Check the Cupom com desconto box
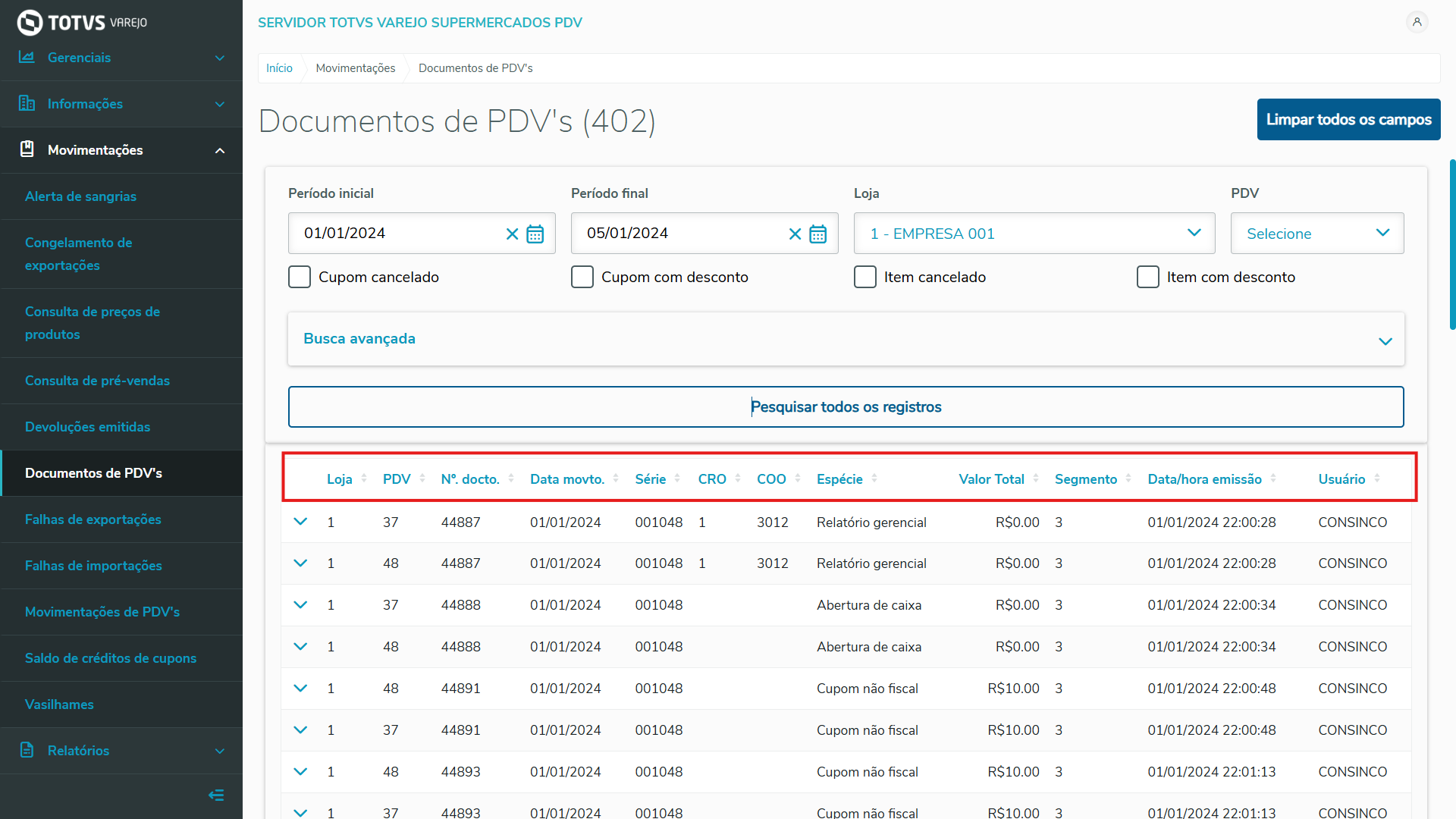 [582, 277]
